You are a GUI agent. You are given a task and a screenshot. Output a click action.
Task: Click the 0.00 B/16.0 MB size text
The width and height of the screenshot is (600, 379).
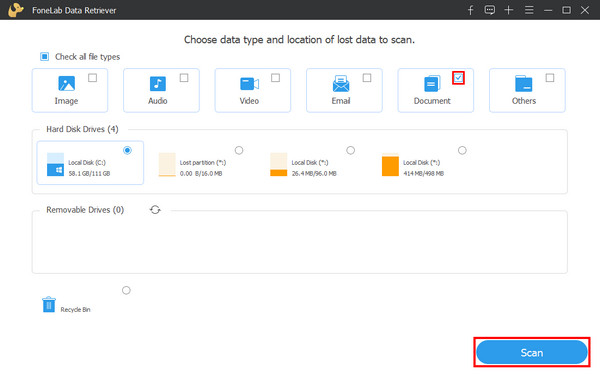click(201, 173)
